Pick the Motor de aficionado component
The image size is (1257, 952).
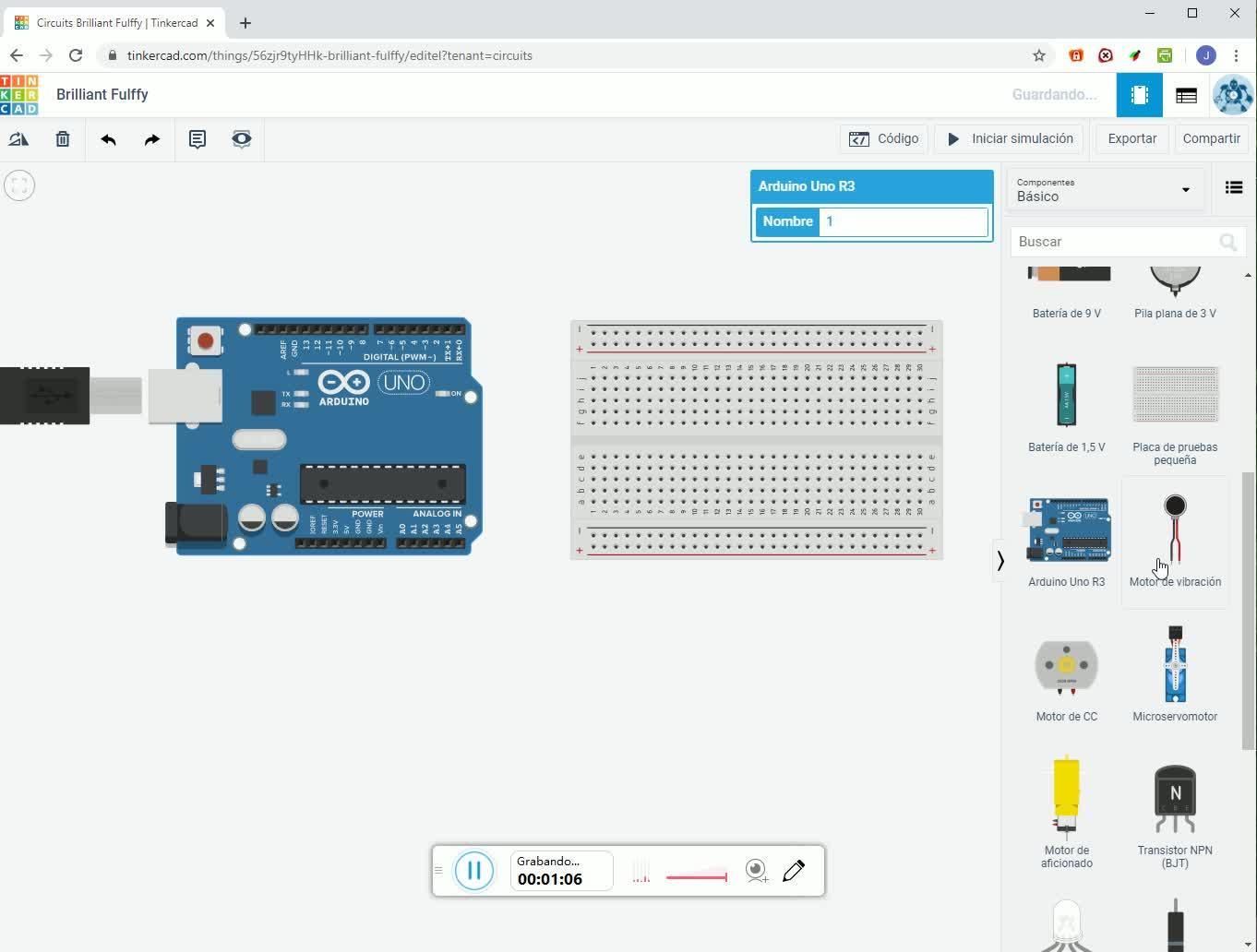tap(1067, 812)
